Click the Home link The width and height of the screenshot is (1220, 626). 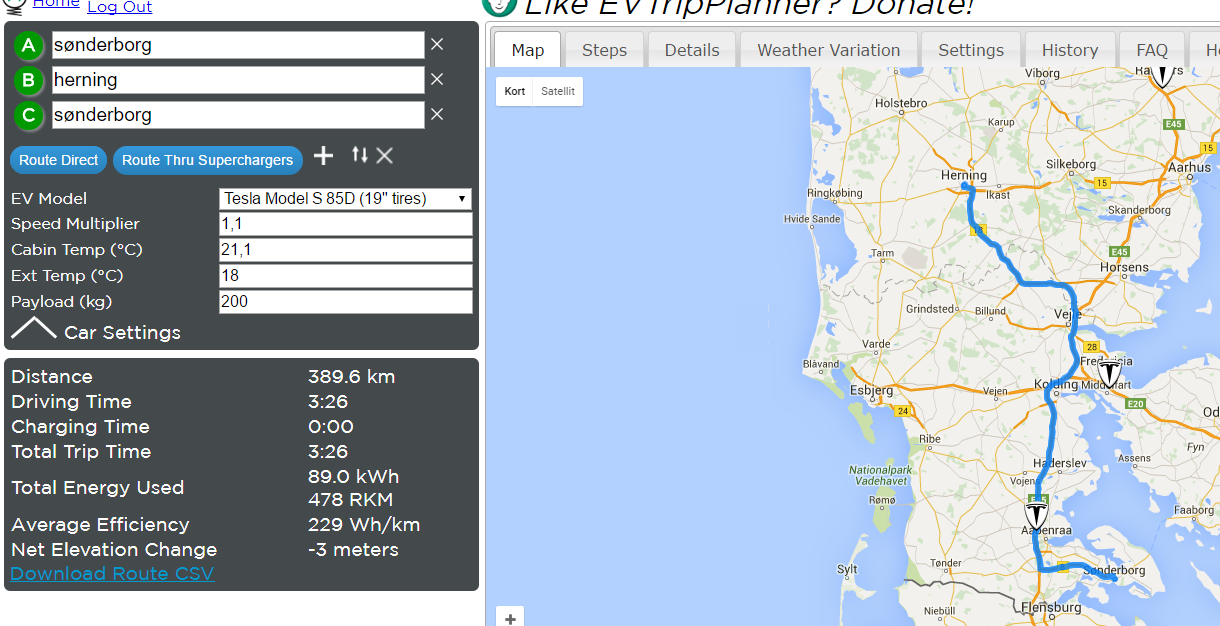pyautogui.click(x=56, y=4)
